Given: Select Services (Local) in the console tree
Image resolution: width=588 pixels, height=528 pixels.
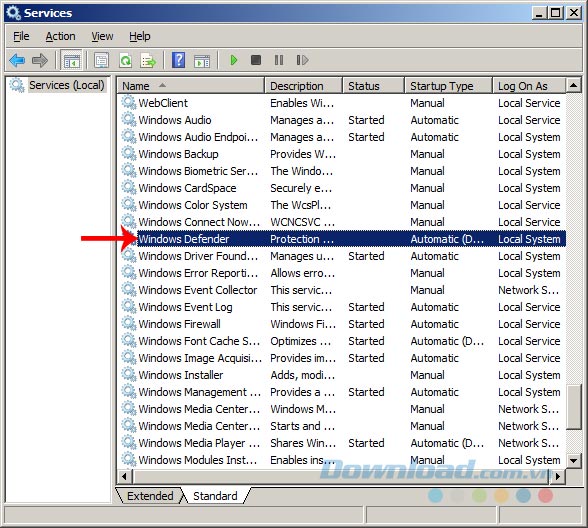Looking at the screenshot, I should click(67, 86).
